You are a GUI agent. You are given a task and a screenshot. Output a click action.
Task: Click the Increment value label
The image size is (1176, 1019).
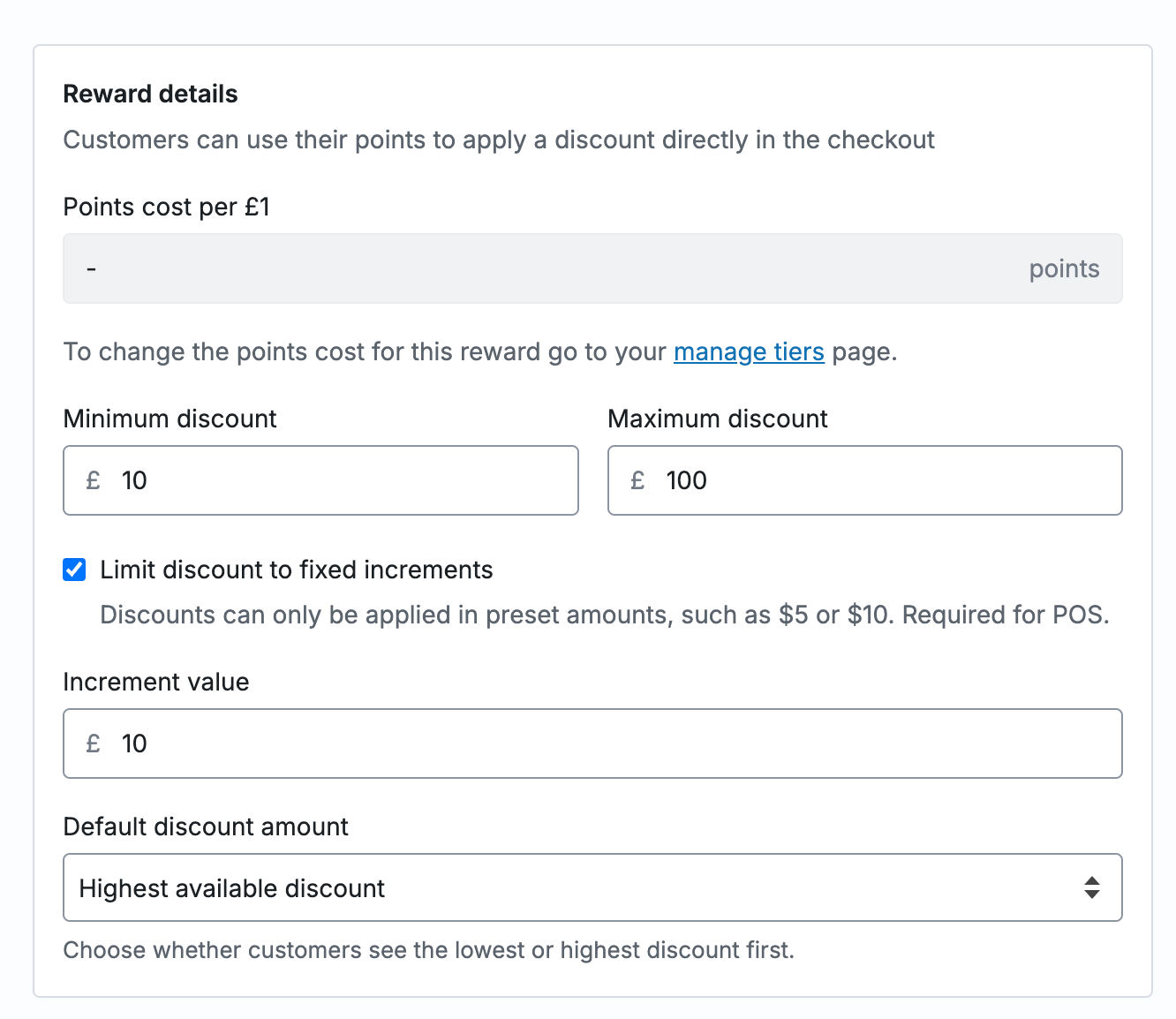[156, 682]
